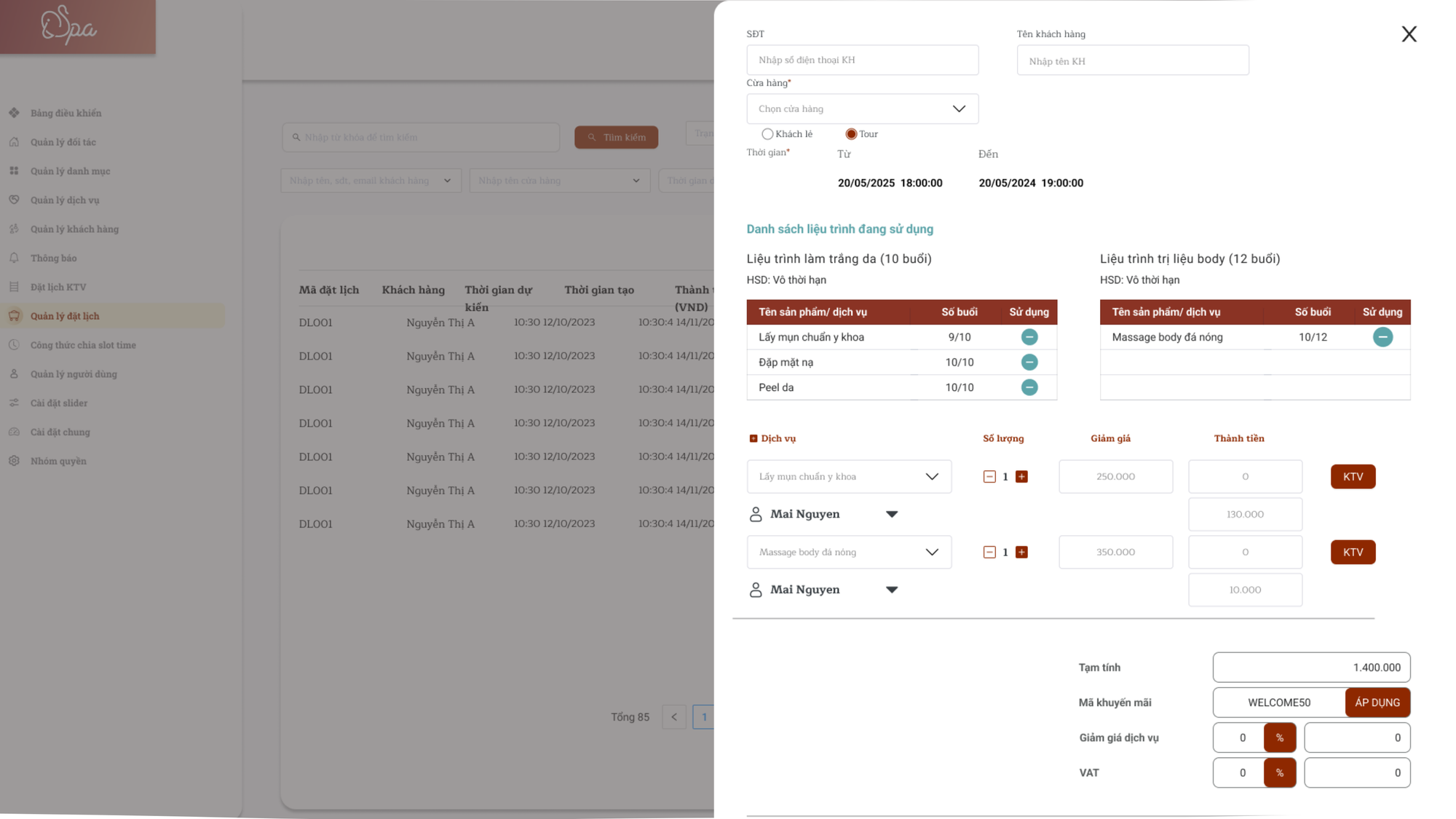Open Đặt lịch KTV menu item
Viewport: 1456px width, 819px height.
(58, 287)
